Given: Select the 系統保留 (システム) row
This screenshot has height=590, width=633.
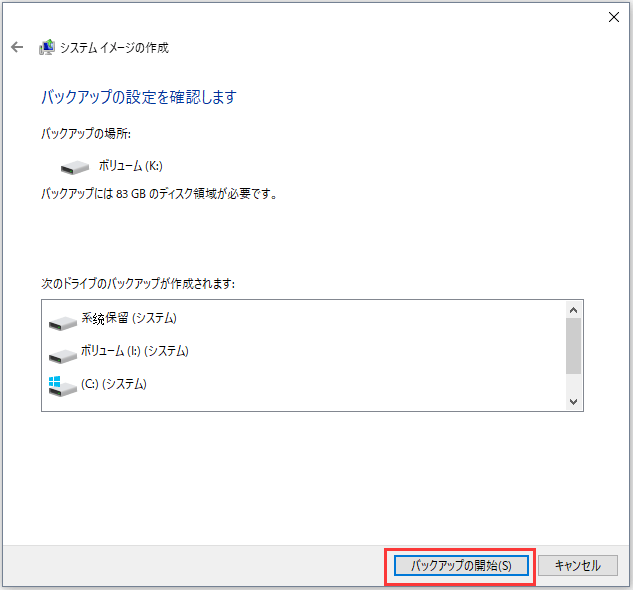Looking at the screenshot, I should pyautogui.click(x=303, y=319).
